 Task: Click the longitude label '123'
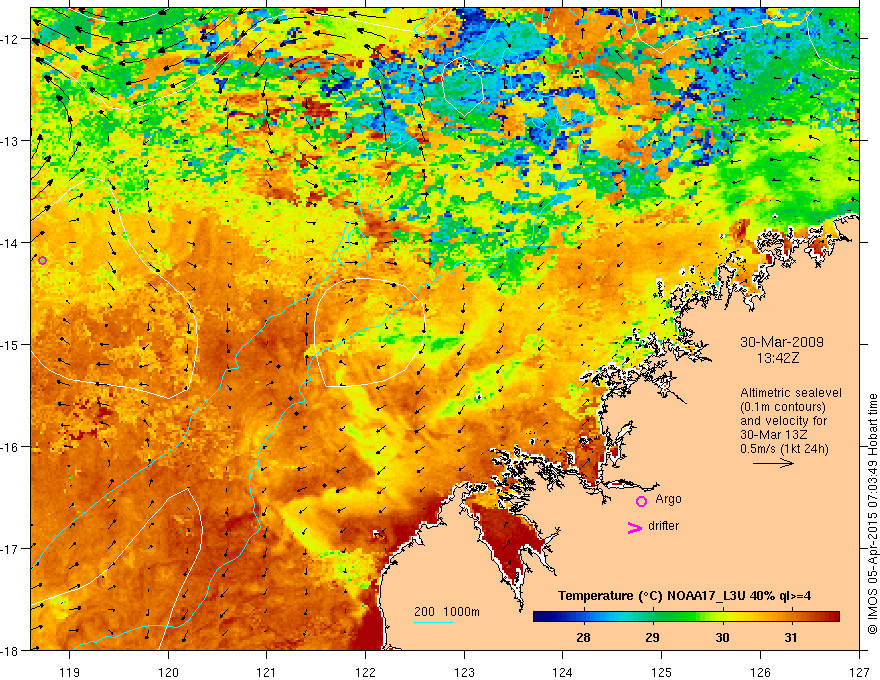(x=464, y=672)
